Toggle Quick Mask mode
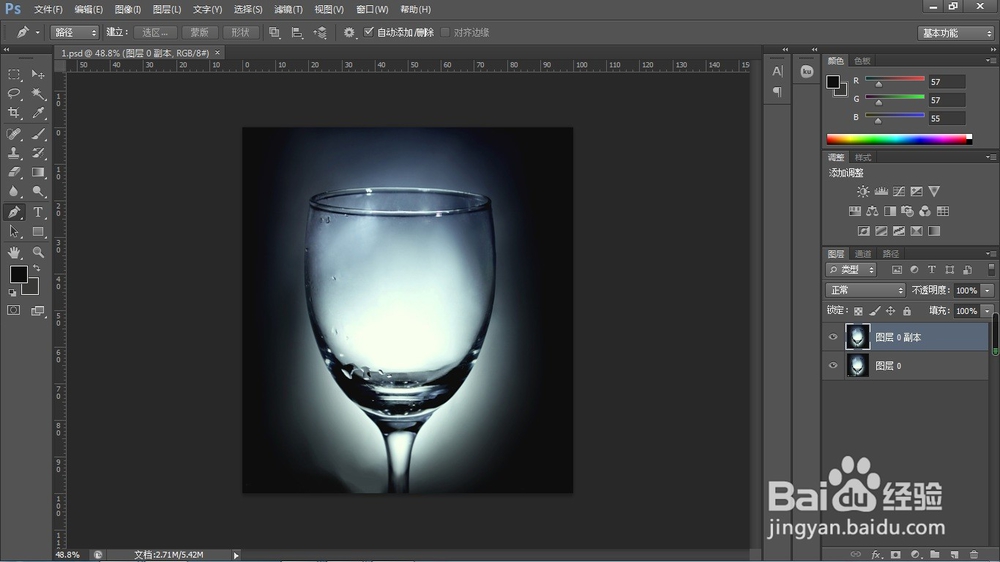The width and height of the screenshot is (1000, 562). pos(14,311)
